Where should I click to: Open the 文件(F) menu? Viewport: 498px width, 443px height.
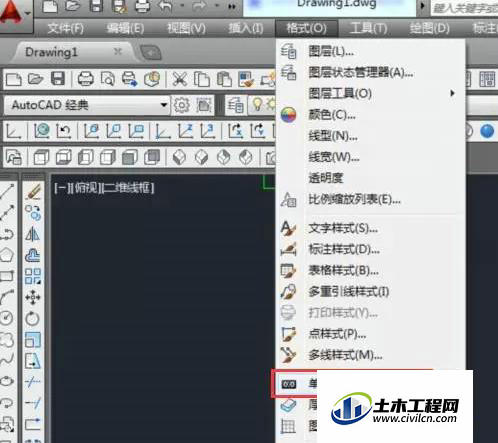pos(65,28)
